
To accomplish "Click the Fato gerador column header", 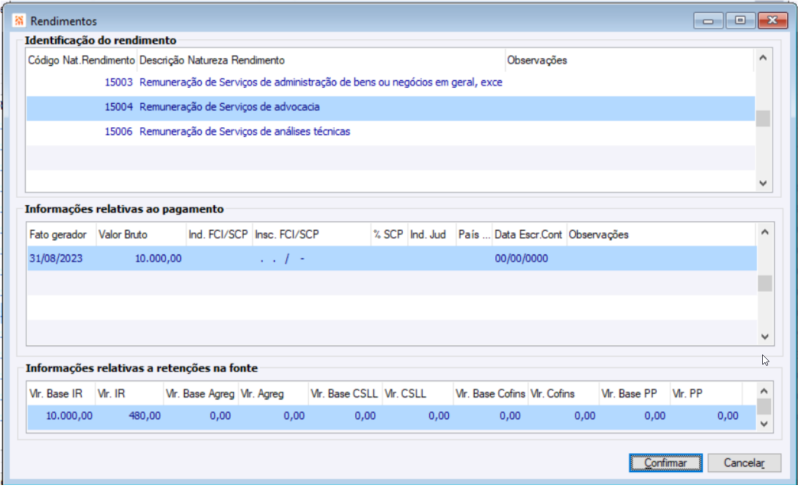I will (x=61, y=235).
